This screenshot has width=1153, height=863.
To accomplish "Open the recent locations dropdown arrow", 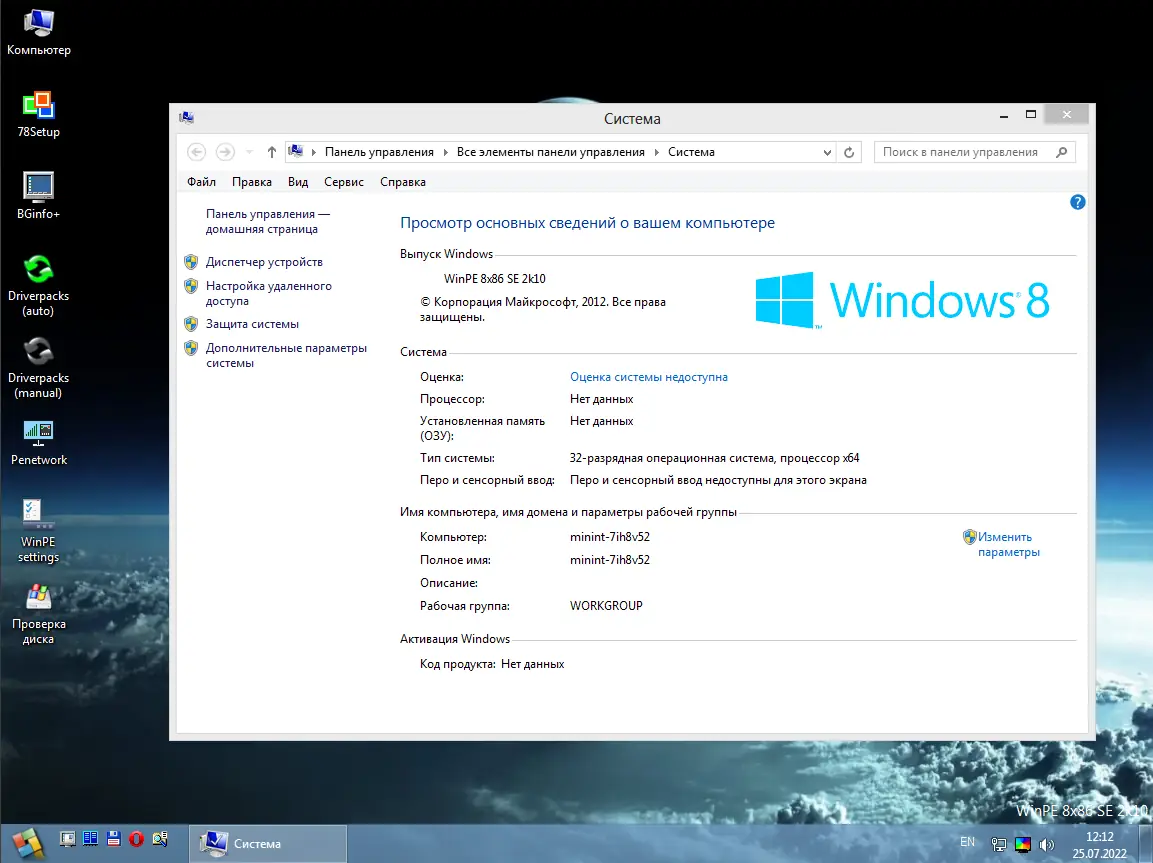I will point(249,152).
